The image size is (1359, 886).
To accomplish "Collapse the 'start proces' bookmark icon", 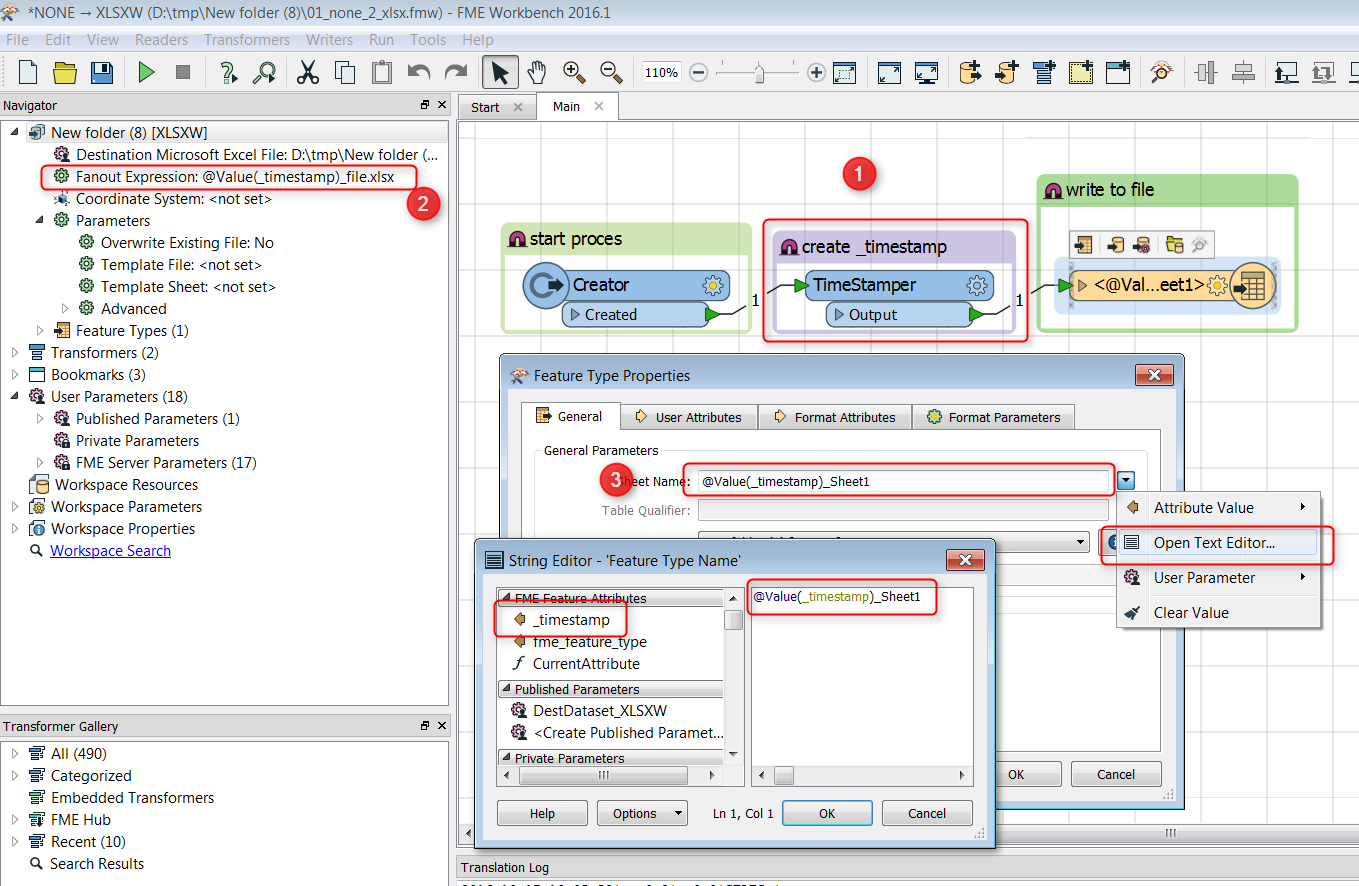I will coord(517,239).
